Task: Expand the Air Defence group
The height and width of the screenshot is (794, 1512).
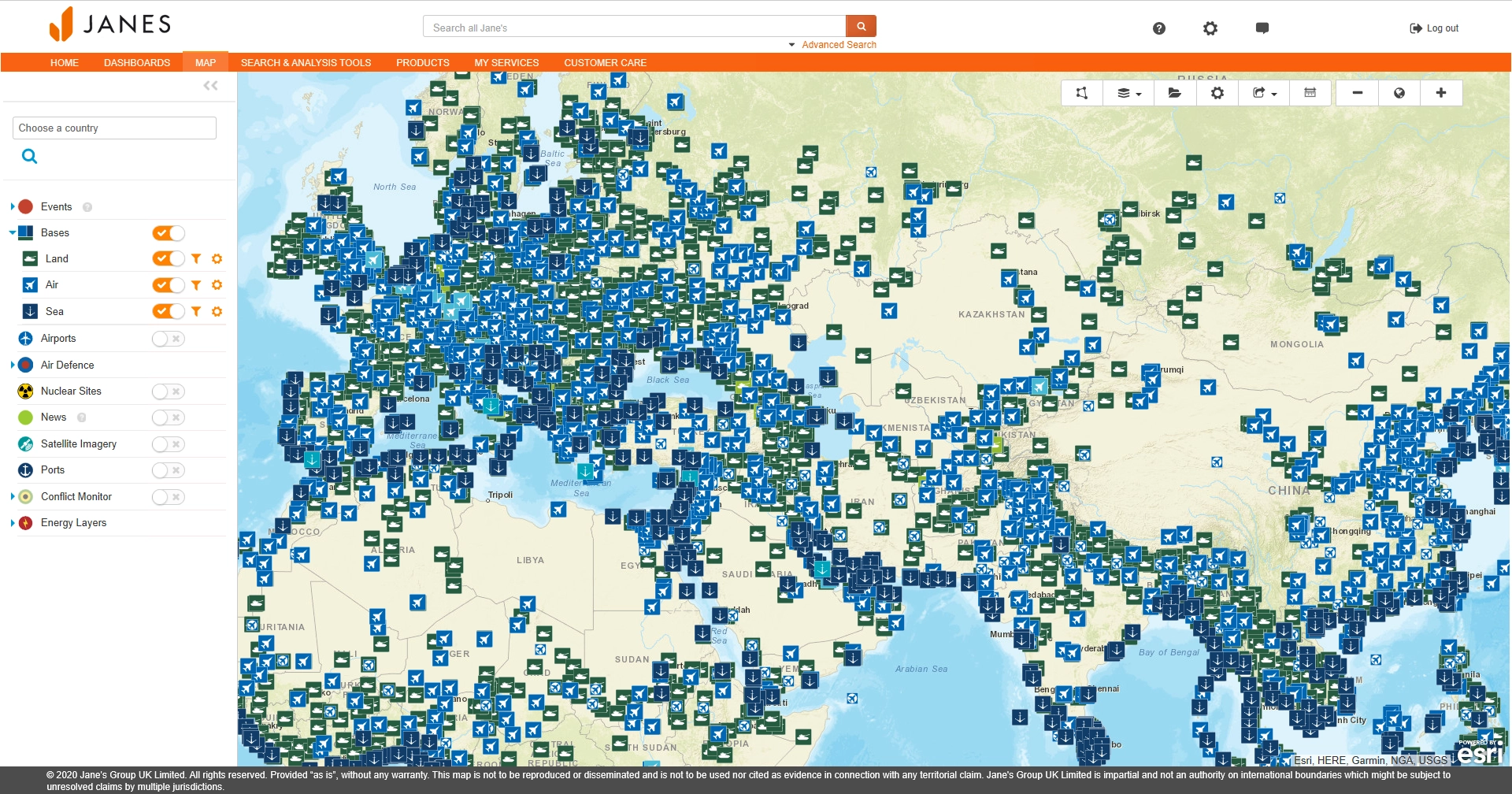Action: [x=13, y=365]
